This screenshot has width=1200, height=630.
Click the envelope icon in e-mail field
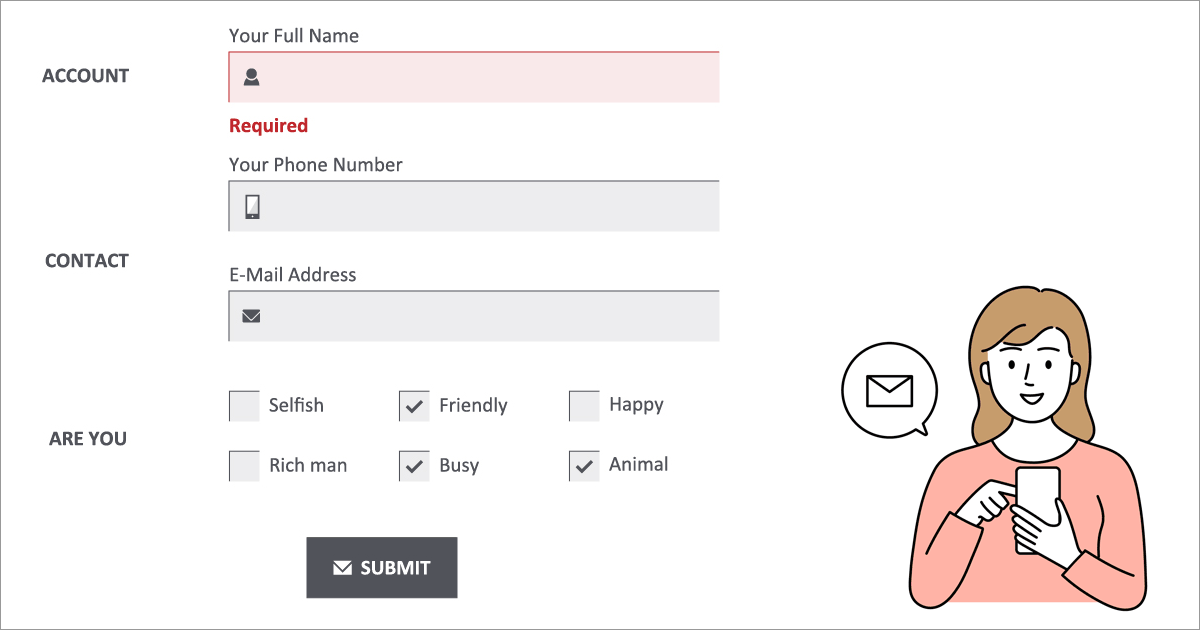point(252,316)
